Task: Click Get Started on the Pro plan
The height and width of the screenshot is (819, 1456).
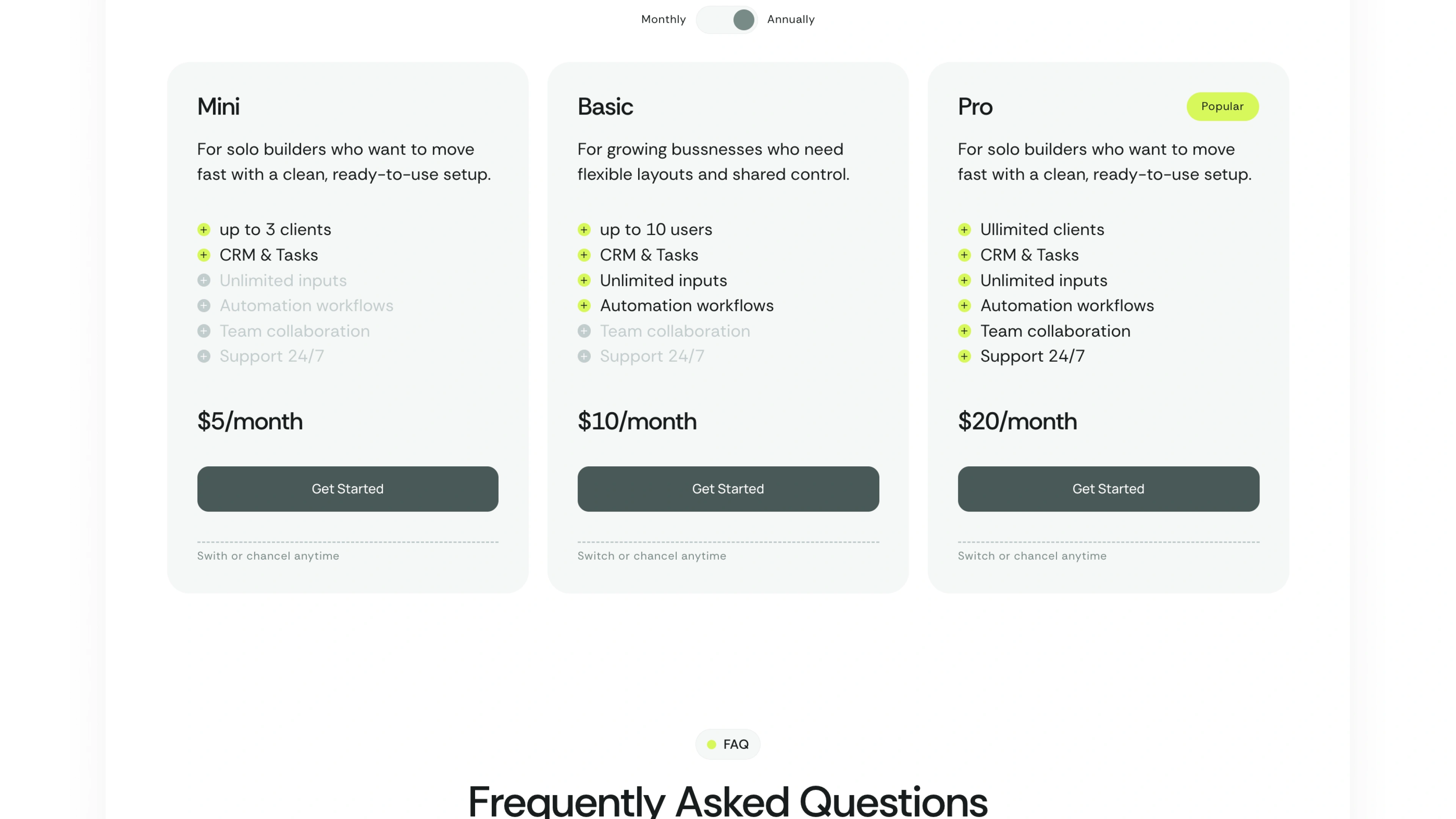Action: [x=1108, y=489]
